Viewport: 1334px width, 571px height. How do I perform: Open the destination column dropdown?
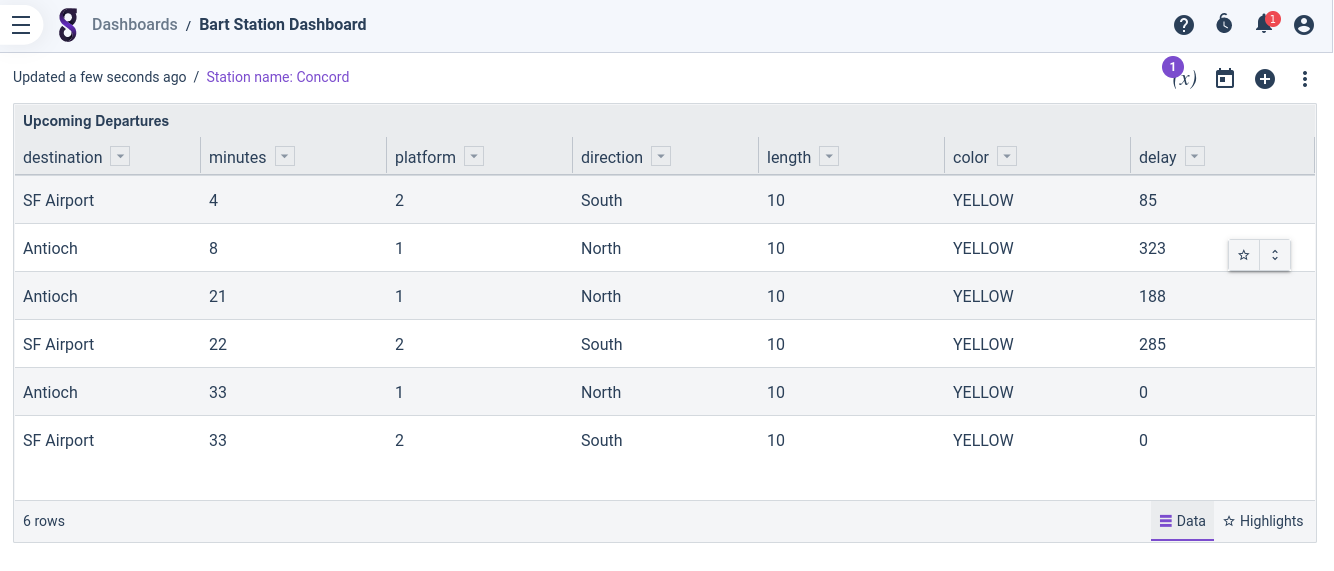coord(120,157)
